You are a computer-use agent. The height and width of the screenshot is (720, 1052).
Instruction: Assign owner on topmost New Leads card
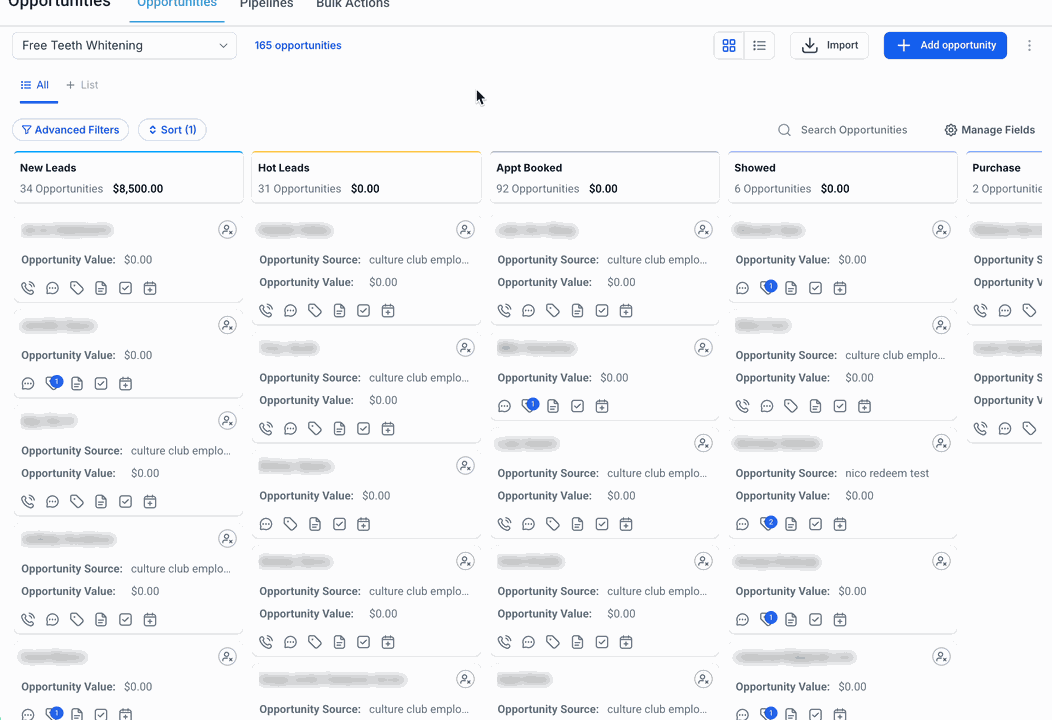[x=227, y=230]
